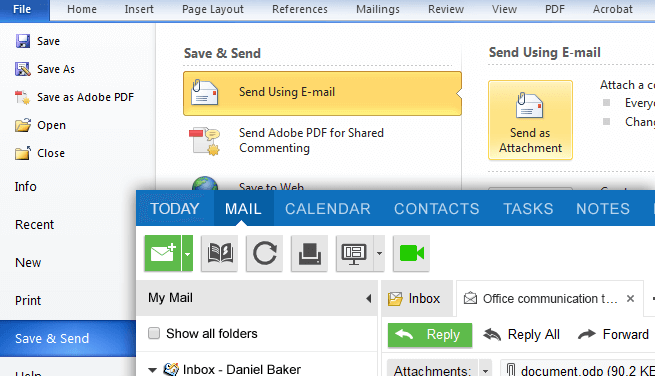Click the refresh mail icon
This screenshot has height=376, width=655.
click(264, 253)
